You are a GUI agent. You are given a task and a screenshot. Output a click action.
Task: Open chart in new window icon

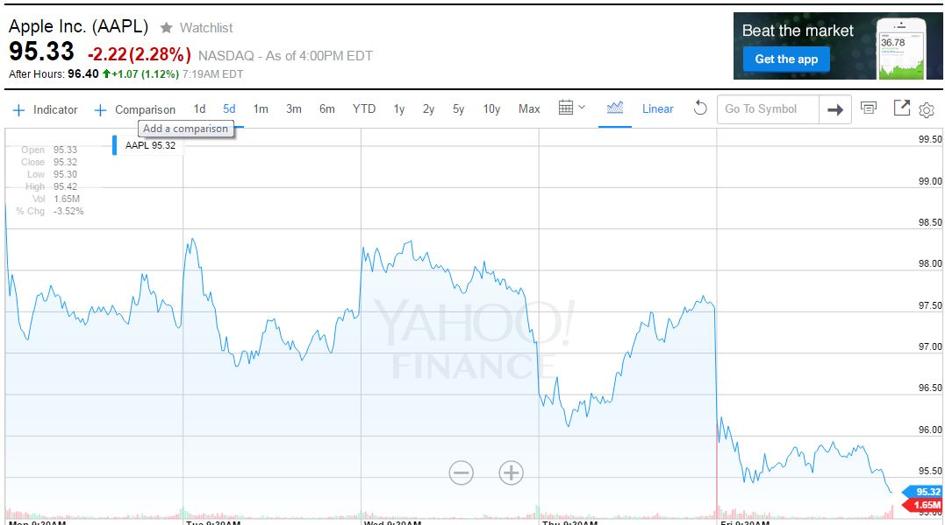(901, 108)
